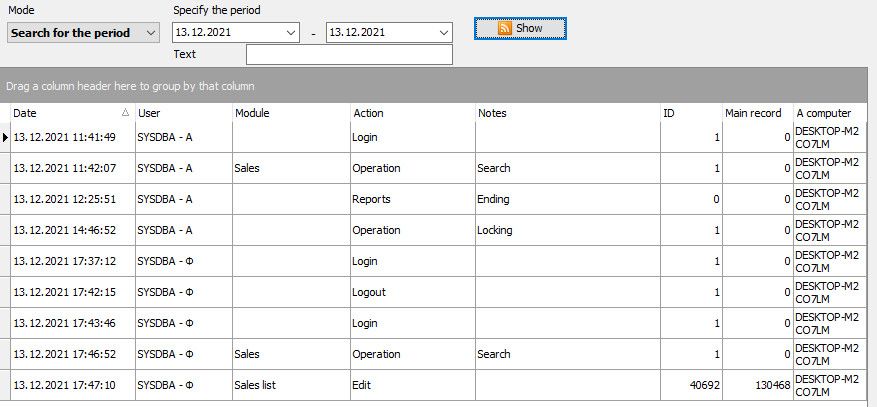The height and width of the screenshot is (407, 877).
Task: Click into the Text search field
Action: pyautogui.click(x=349, y=55)
